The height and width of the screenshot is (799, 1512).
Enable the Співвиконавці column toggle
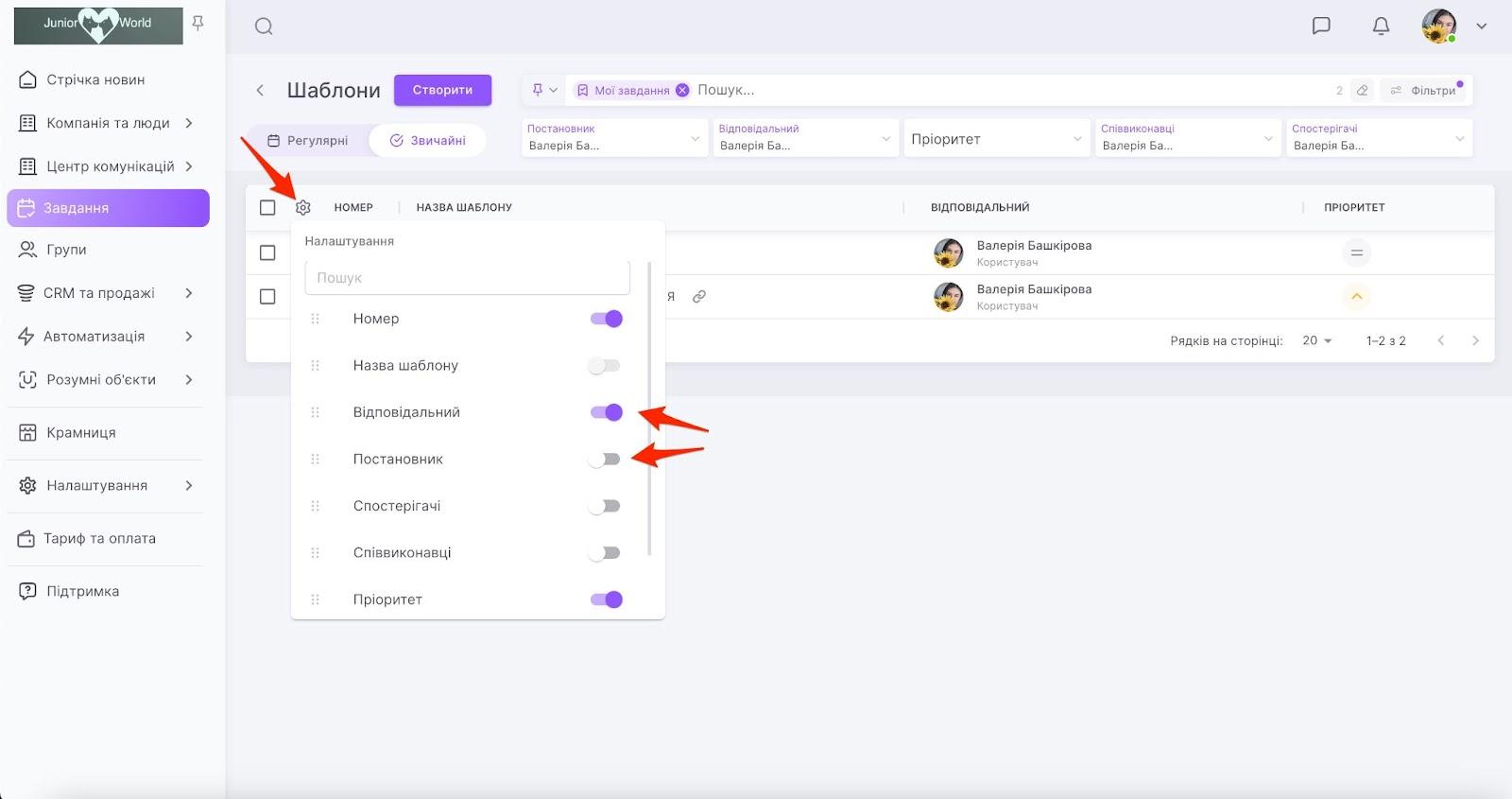[604, 552]
